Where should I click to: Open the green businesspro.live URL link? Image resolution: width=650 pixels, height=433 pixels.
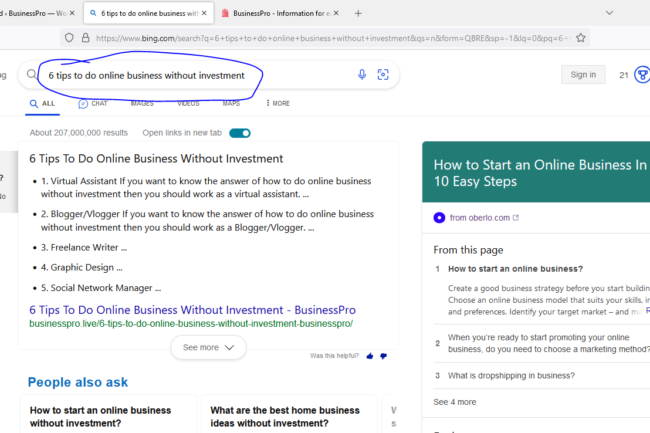point(191,324)
